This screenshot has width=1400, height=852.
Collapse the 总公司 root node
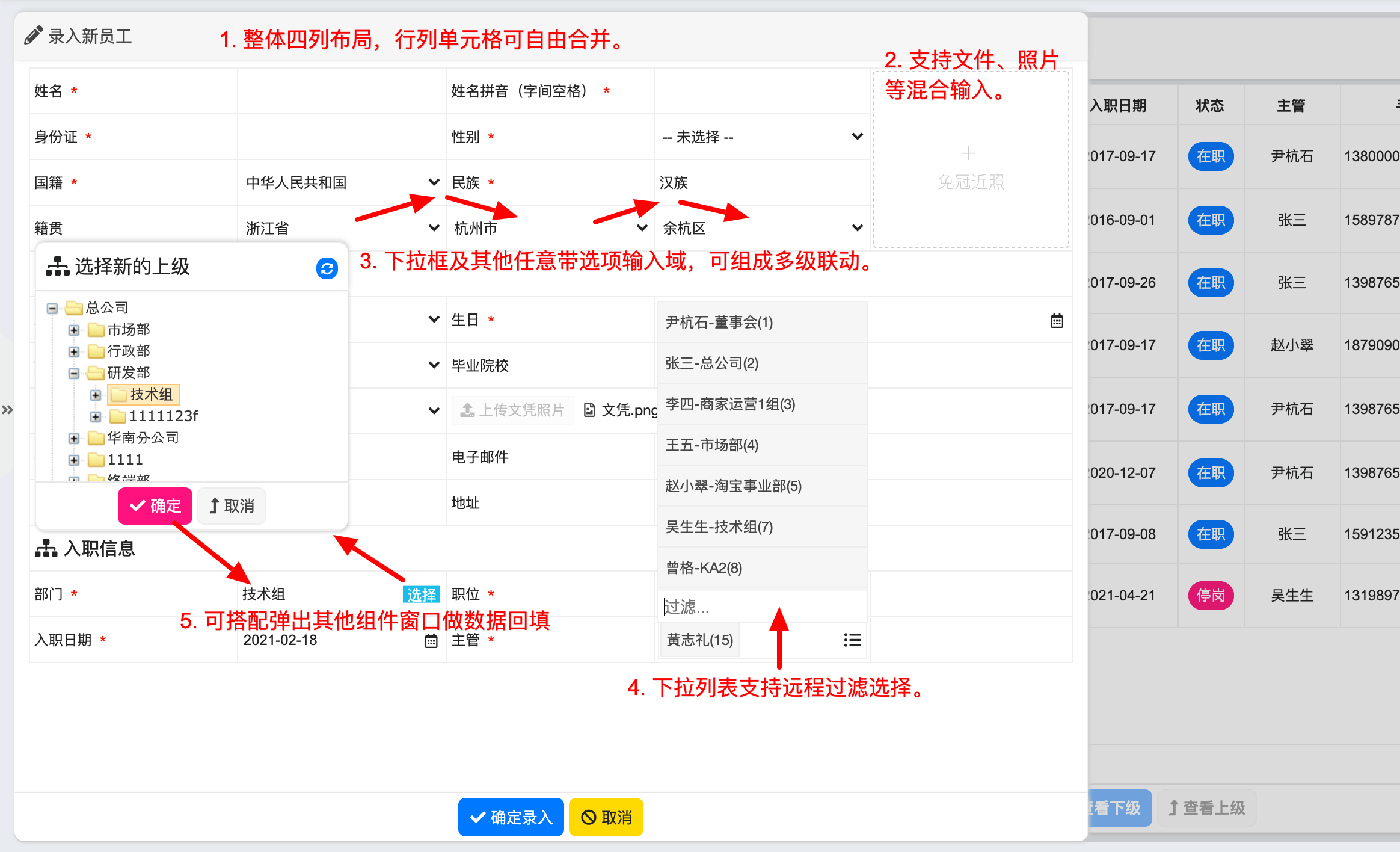(x=52, y=308)
